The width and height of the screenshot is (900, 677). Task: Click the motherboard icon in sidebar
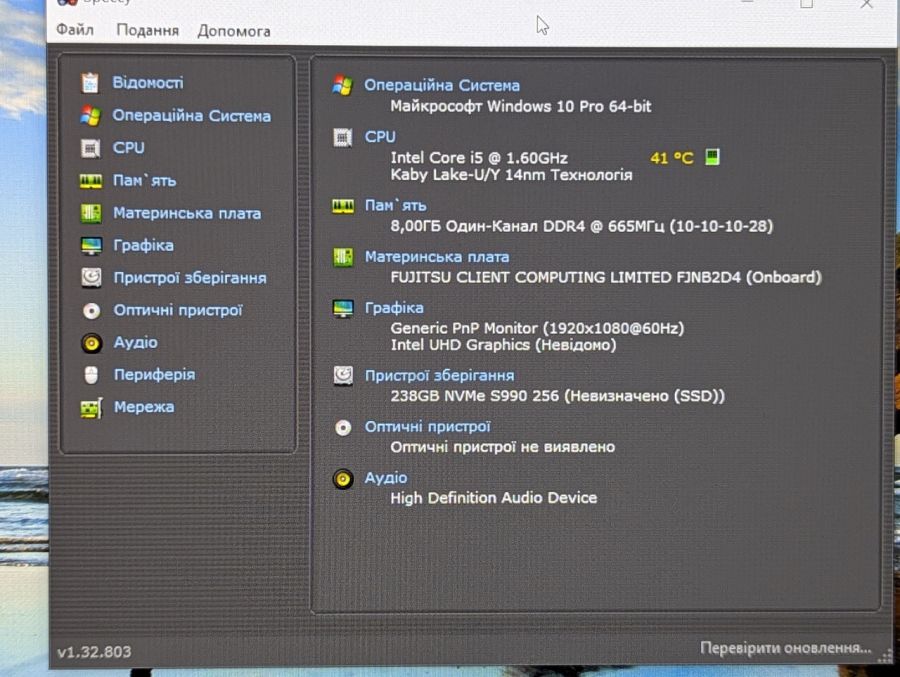(91, 213)
